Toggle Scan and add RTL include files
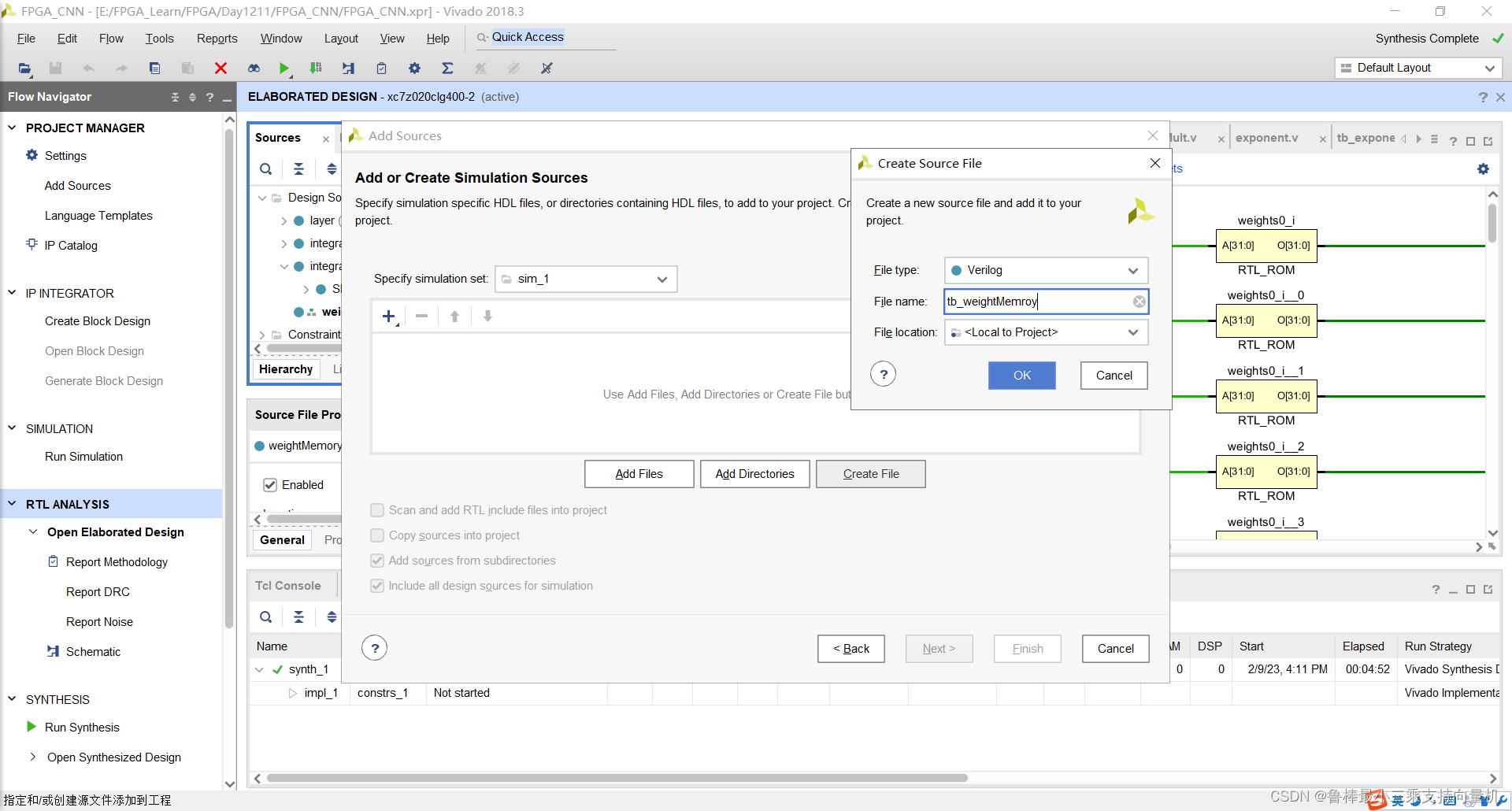 (377, 510)
